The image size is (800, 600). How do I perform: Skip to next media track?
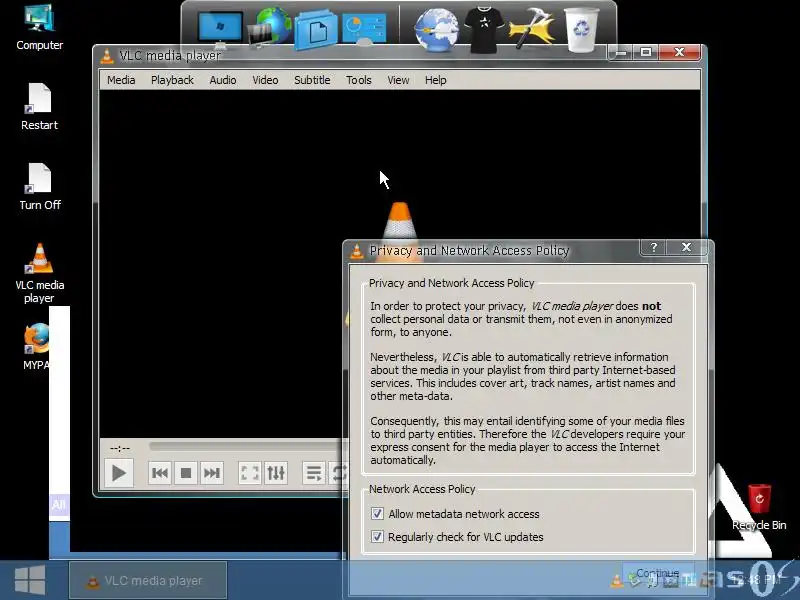tap(212, 473)
